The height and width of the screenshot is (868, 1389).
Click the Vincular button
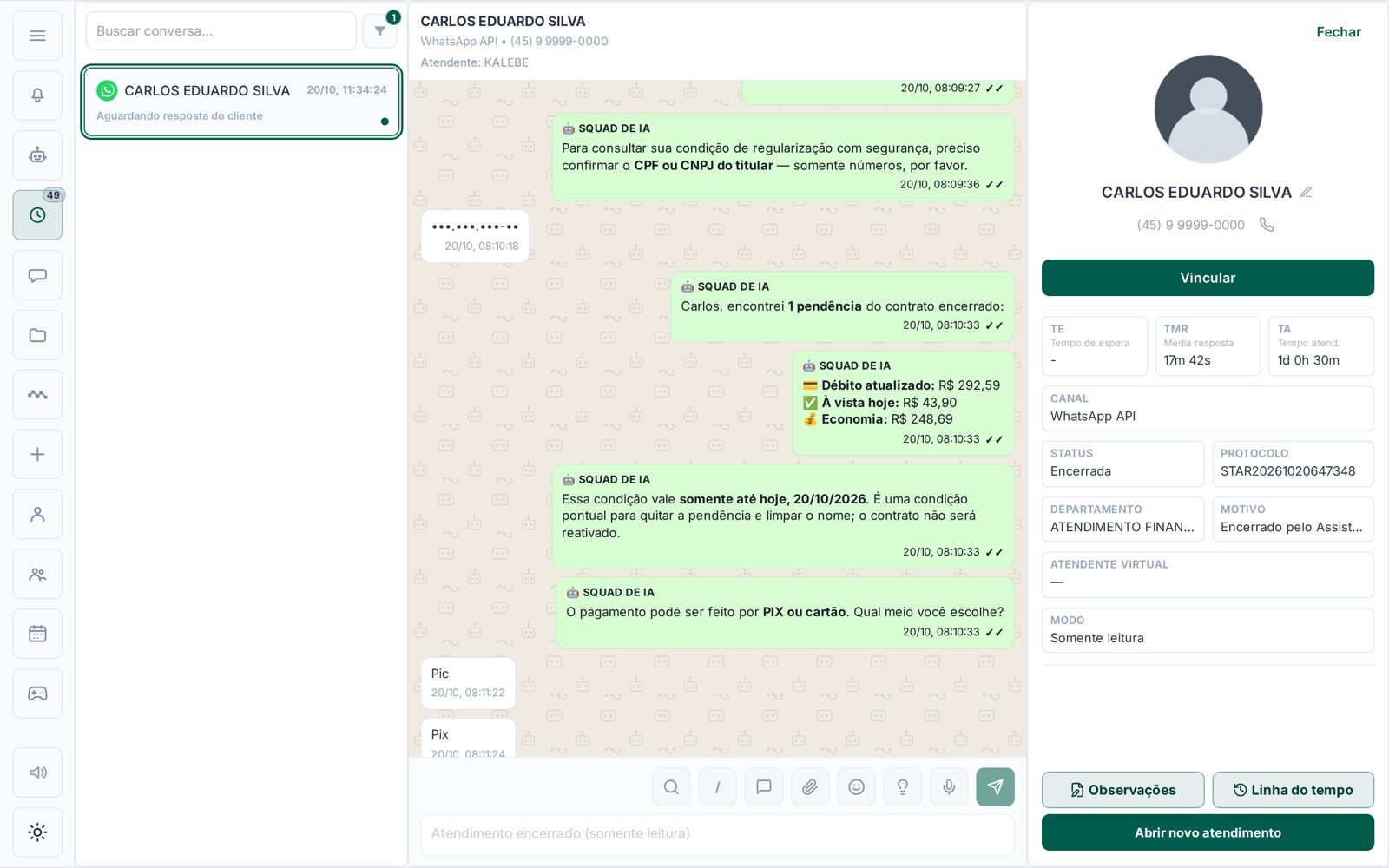[1208, 278]
